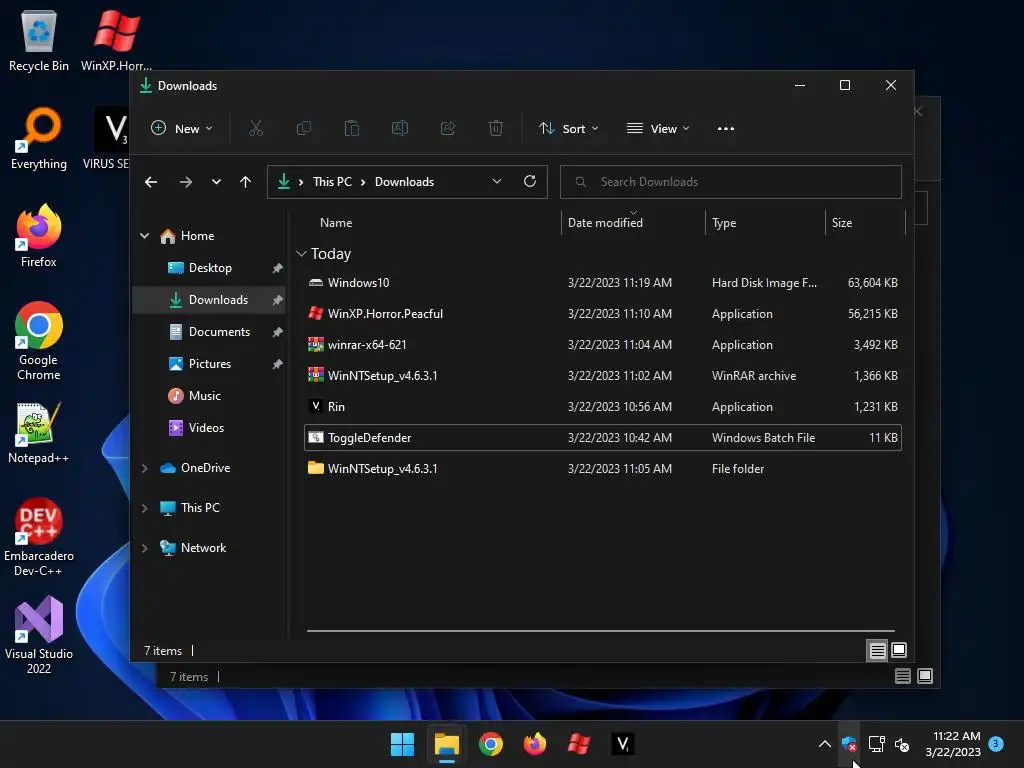The image size is (1024, 768).
Task: Select WinXP.Horr... desktop icon
Action: [x=116, y=40]
